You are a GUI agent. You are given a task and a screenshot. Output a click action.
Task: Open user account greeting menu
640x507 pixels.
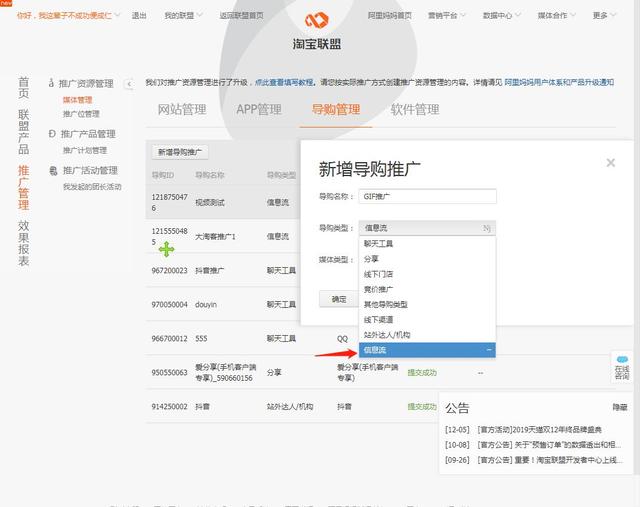(69, 16)
